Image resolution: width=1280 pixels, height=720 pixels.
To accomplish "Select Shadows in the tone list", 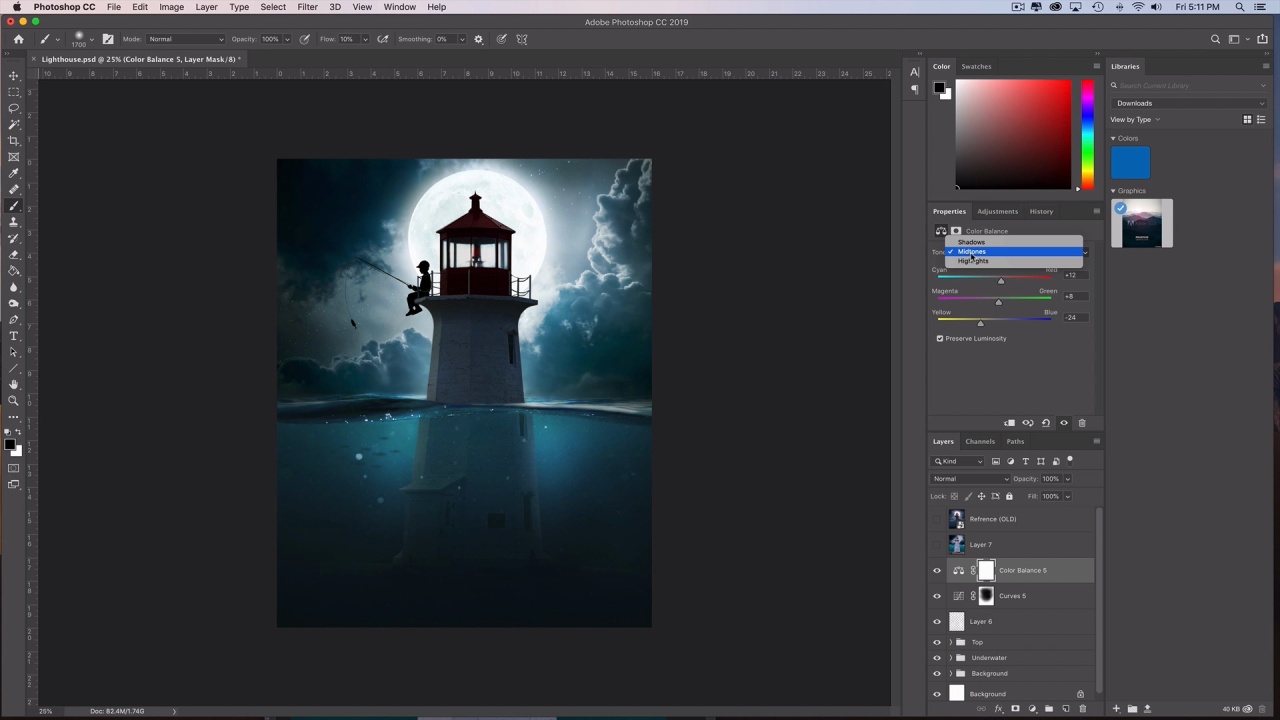I will click(x=971, y=242).
